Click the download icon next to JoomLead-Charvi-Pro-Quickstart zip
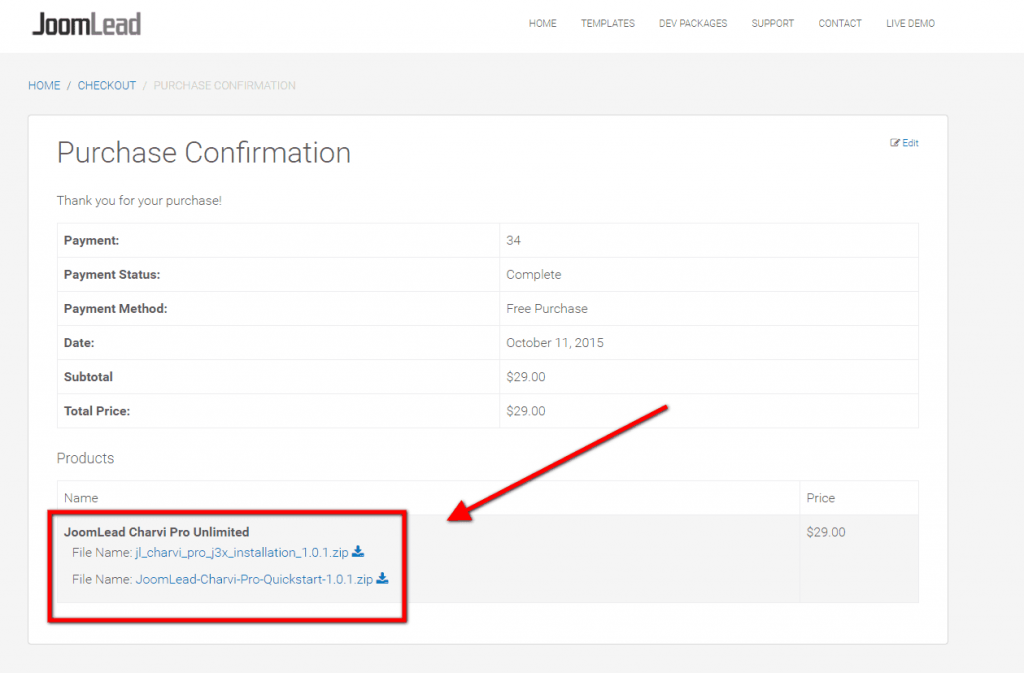1024x673 pixels. point(384,579)
